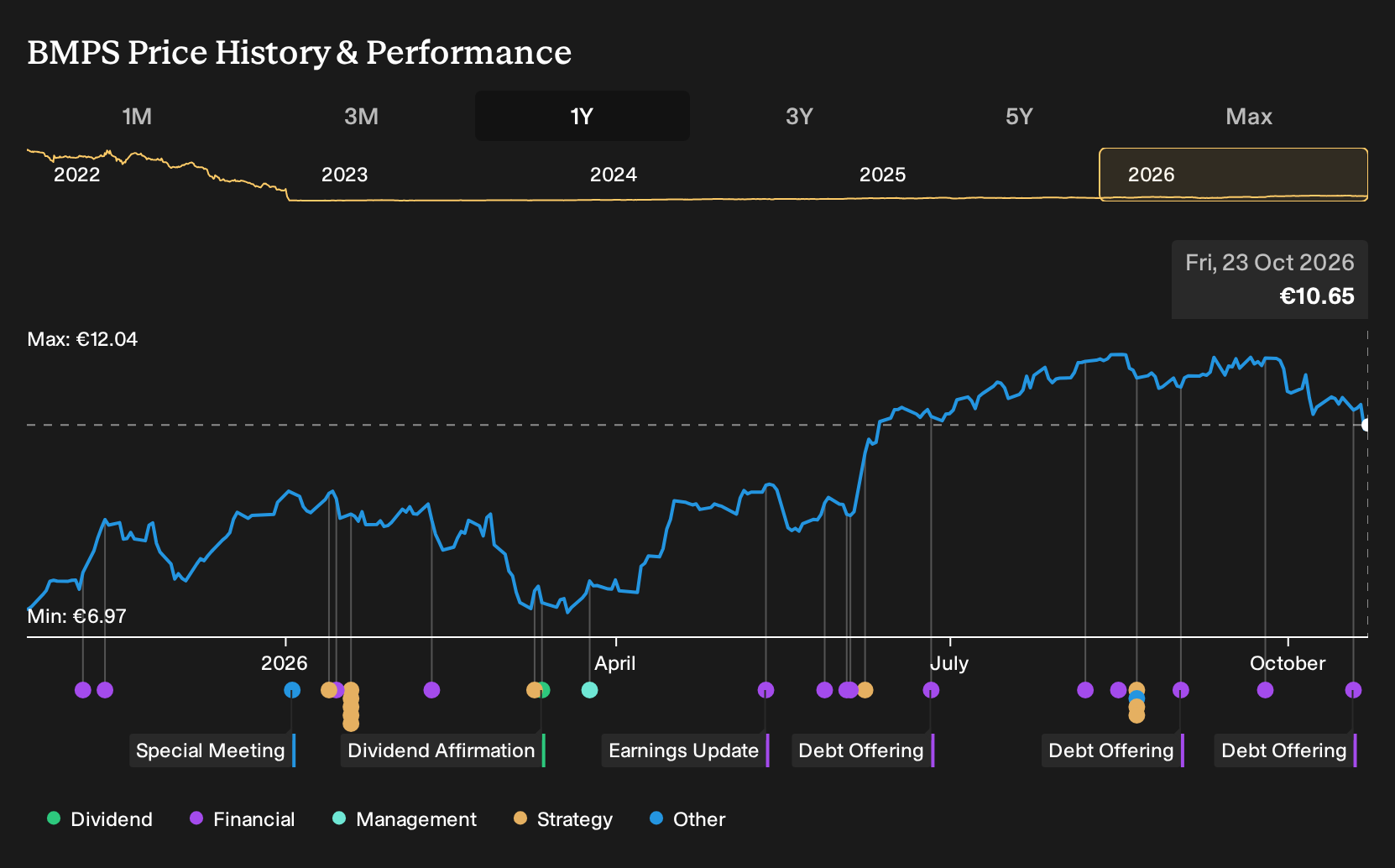Click the highlighted 2026 range selector window

click(1234, 175)
